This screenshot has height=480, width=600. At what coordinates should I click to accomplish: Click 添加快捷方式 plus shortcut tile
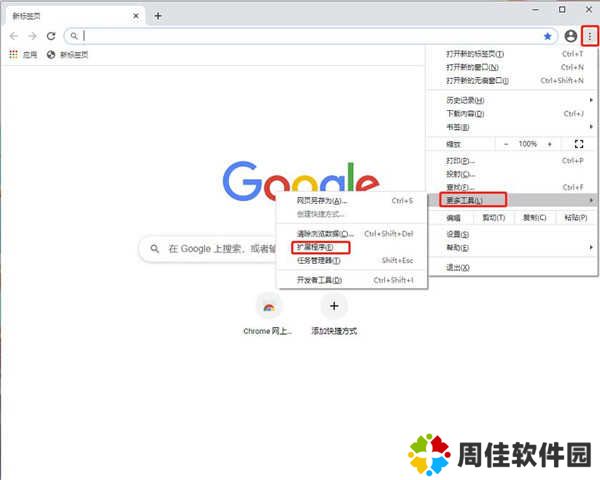pos(334,306)
